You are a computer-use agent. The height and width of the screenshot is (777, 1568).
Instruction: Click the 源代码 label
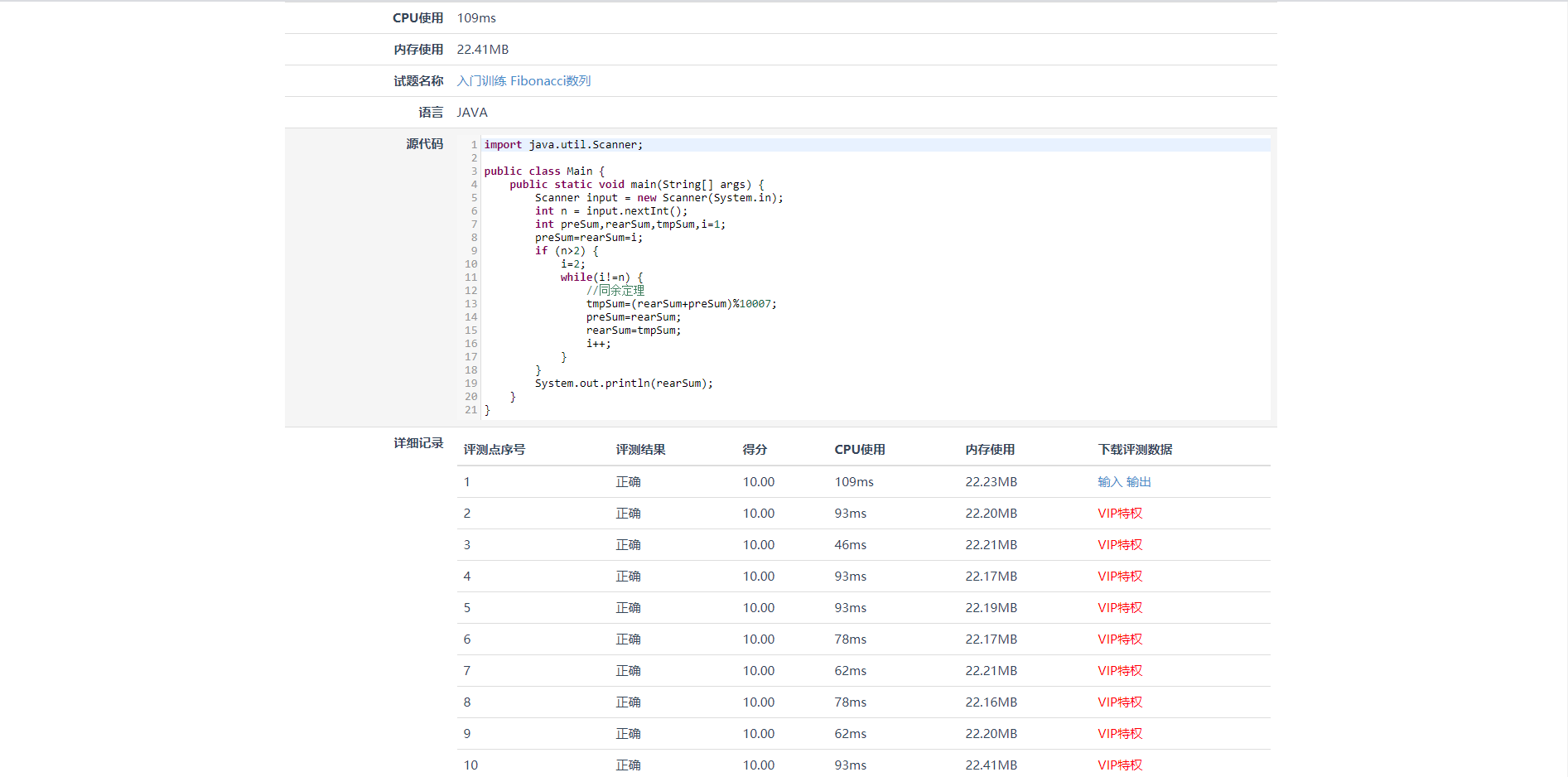coord(425,144)
